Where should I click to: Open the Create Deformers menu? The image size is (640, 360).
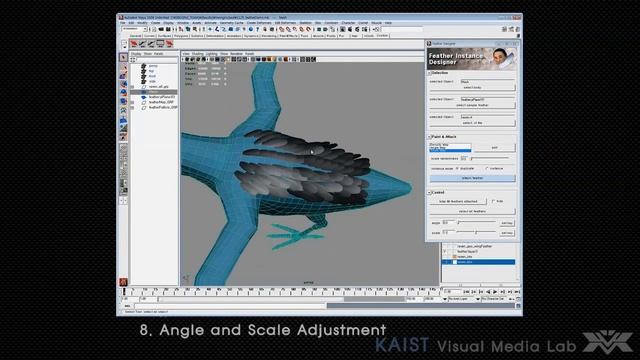pyautogui.click(x=259, y=23)
